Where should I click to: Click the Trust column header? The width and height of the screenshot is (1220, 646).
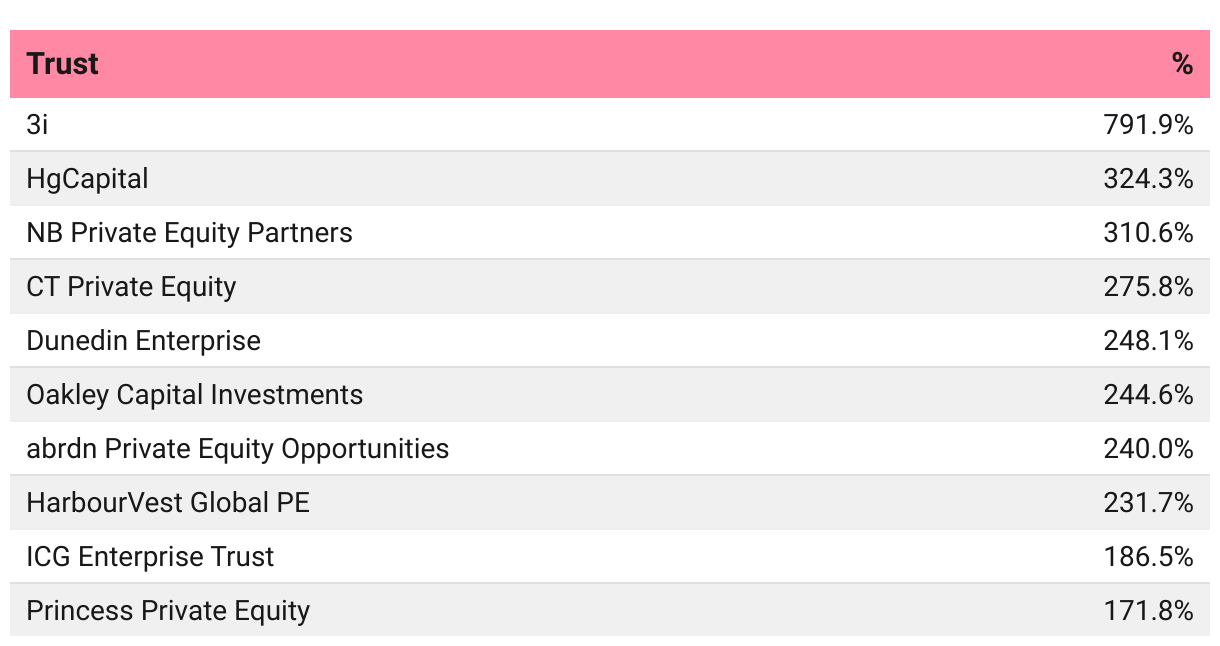tap(62, 64)
